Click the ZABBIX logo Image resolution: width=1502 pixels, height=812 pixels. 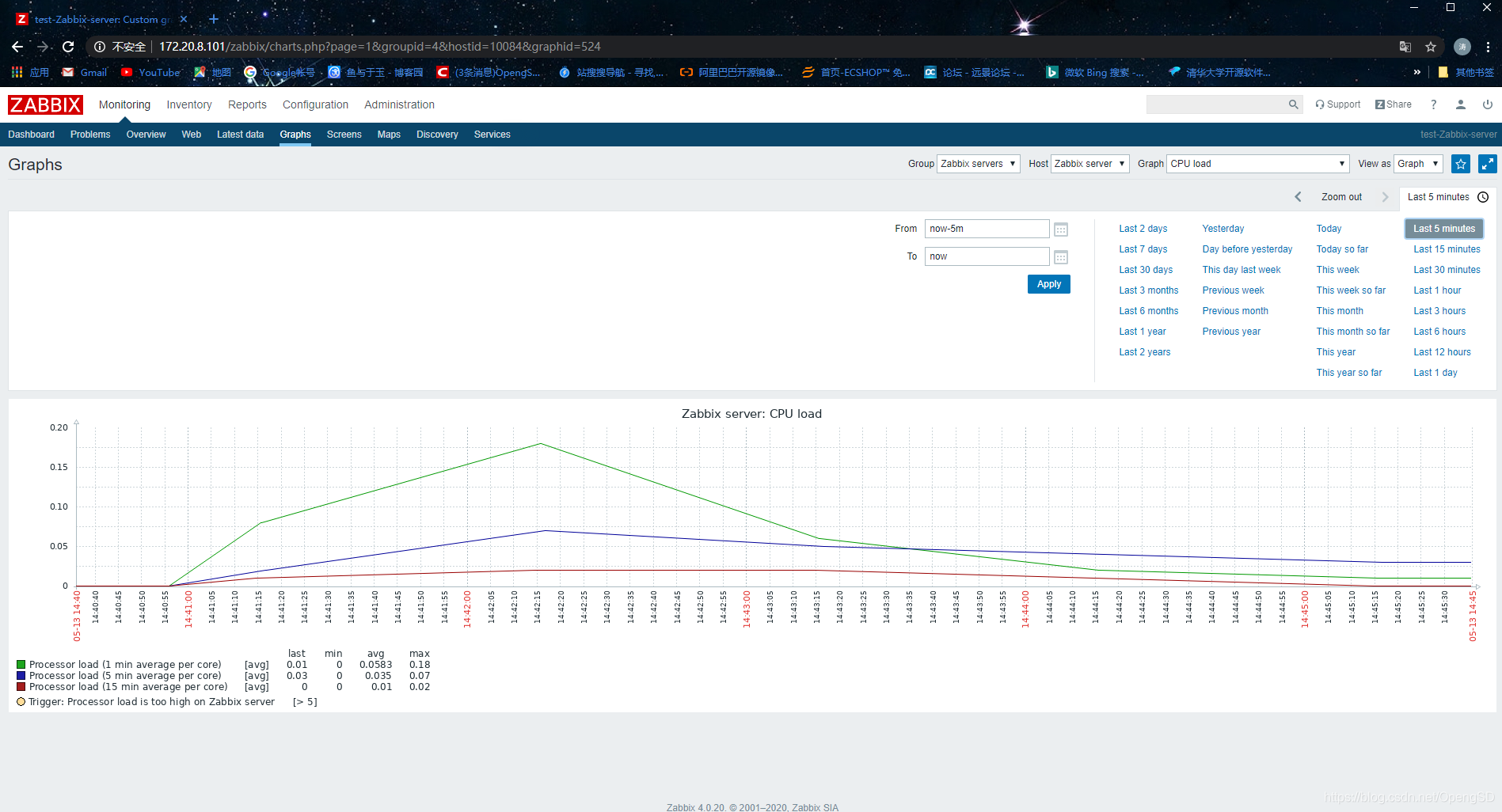45,104
